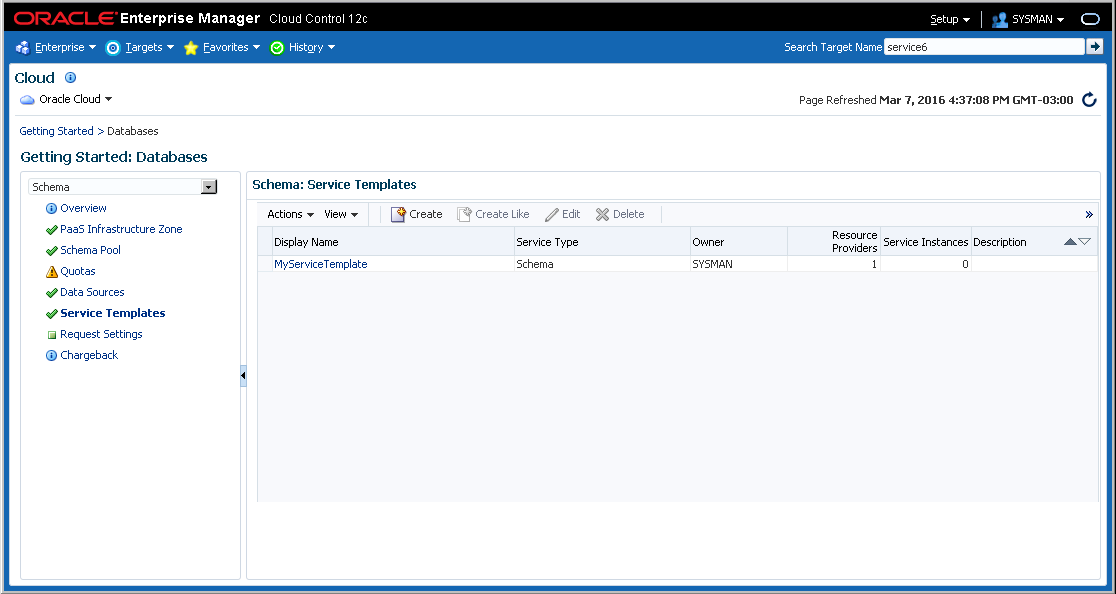Click the Service Type column header
The height and width of the screenshot is (594, 1116).
(602, 242)
